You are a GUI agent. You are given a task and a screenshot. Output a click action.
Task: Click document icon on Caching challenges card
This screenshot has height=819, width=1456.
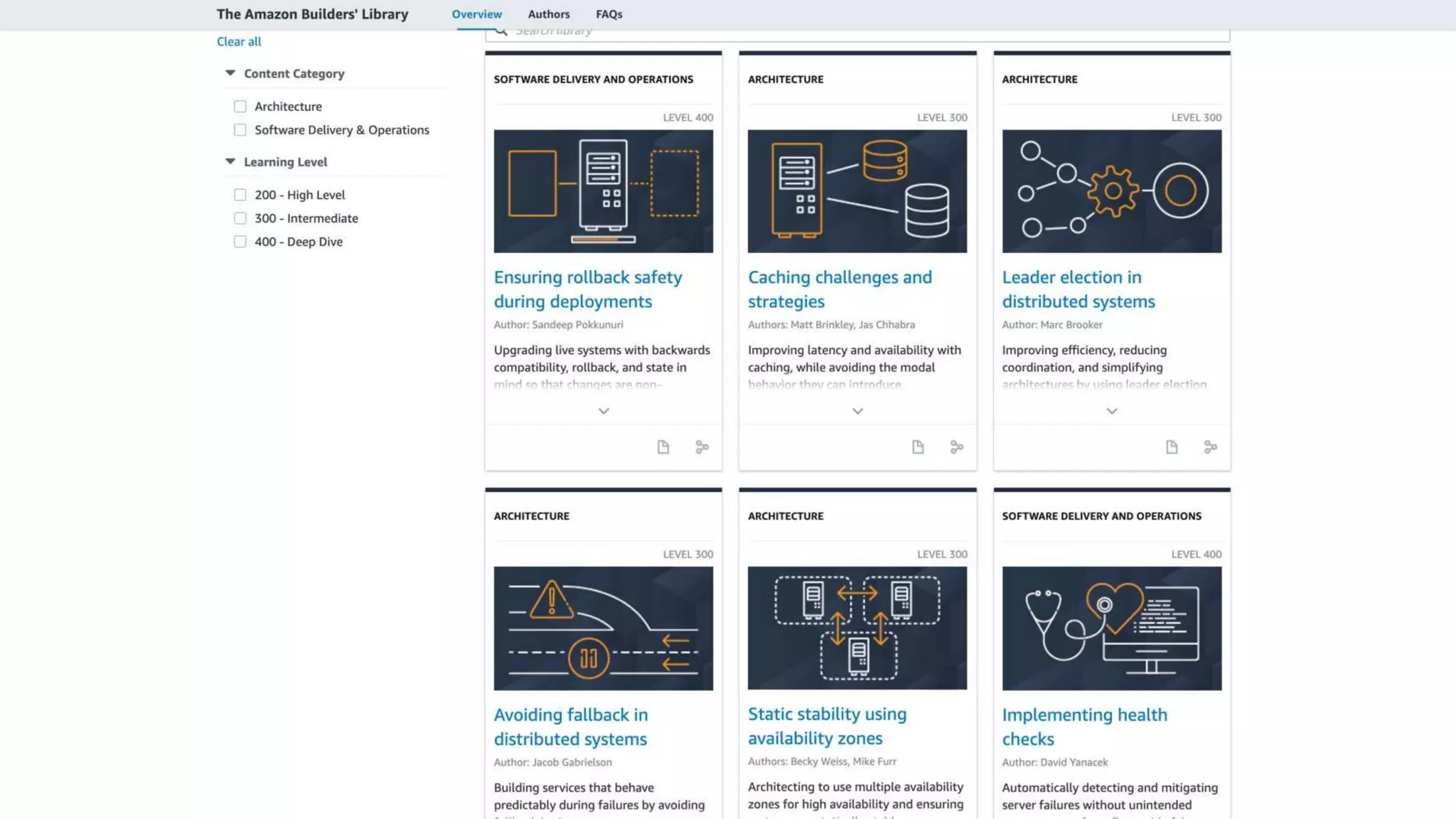click(x=917, y=447)
